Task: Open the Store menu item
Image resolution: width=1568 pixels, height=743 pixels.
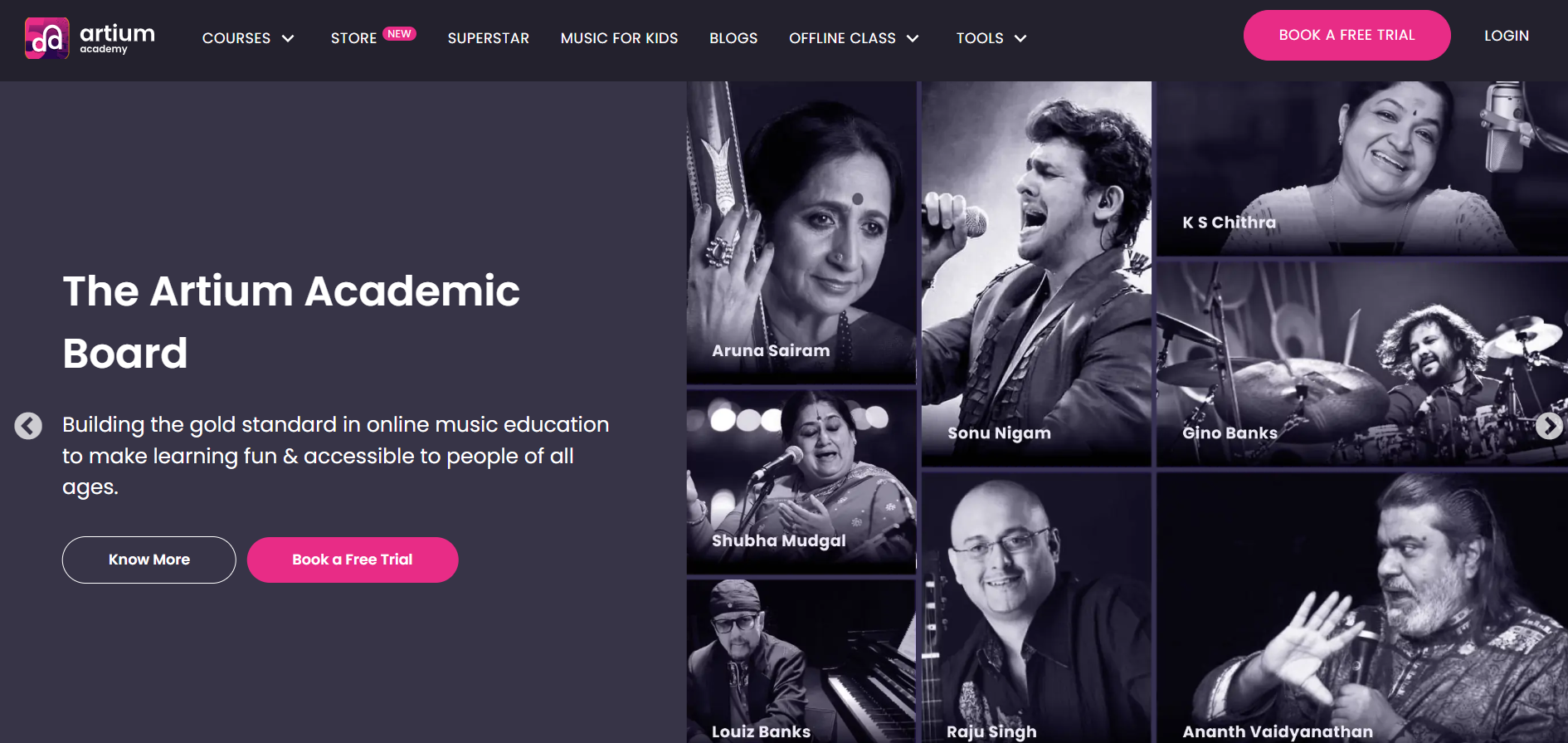Action: [x=354, y=38]
